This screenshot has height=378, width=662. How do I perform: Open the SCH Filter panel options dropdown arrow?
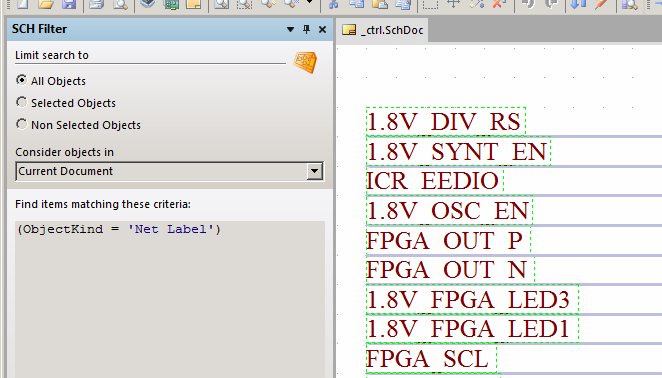pos(290,30)
